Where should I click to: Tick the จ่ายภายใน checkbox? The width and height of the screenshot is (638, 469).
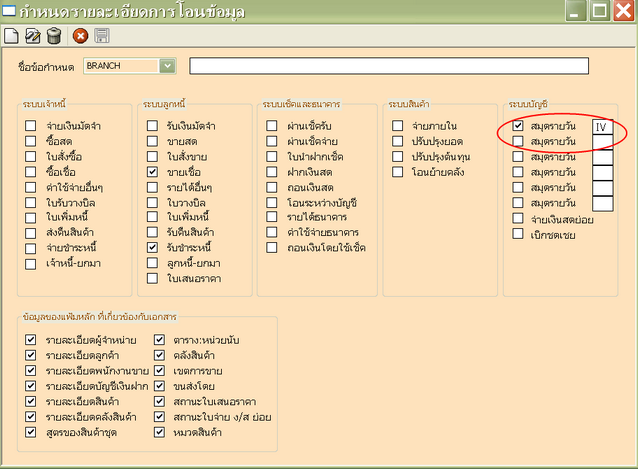[397, 127]
